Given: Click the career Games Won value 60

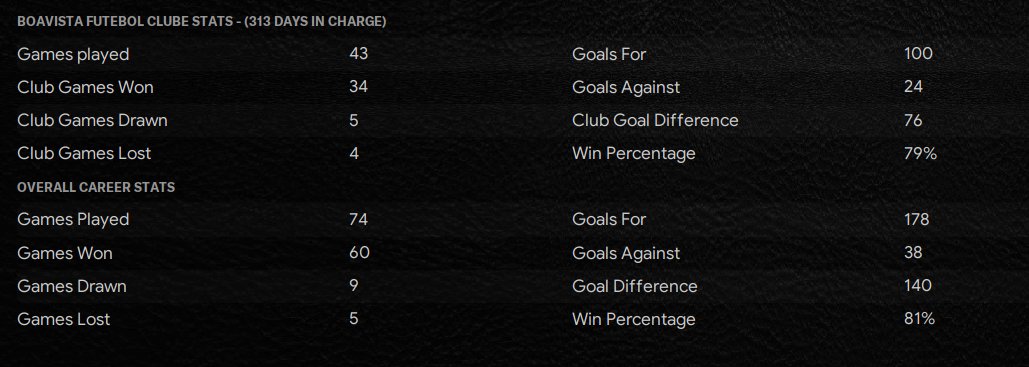Looking at the screenshot, I should 360,253.
